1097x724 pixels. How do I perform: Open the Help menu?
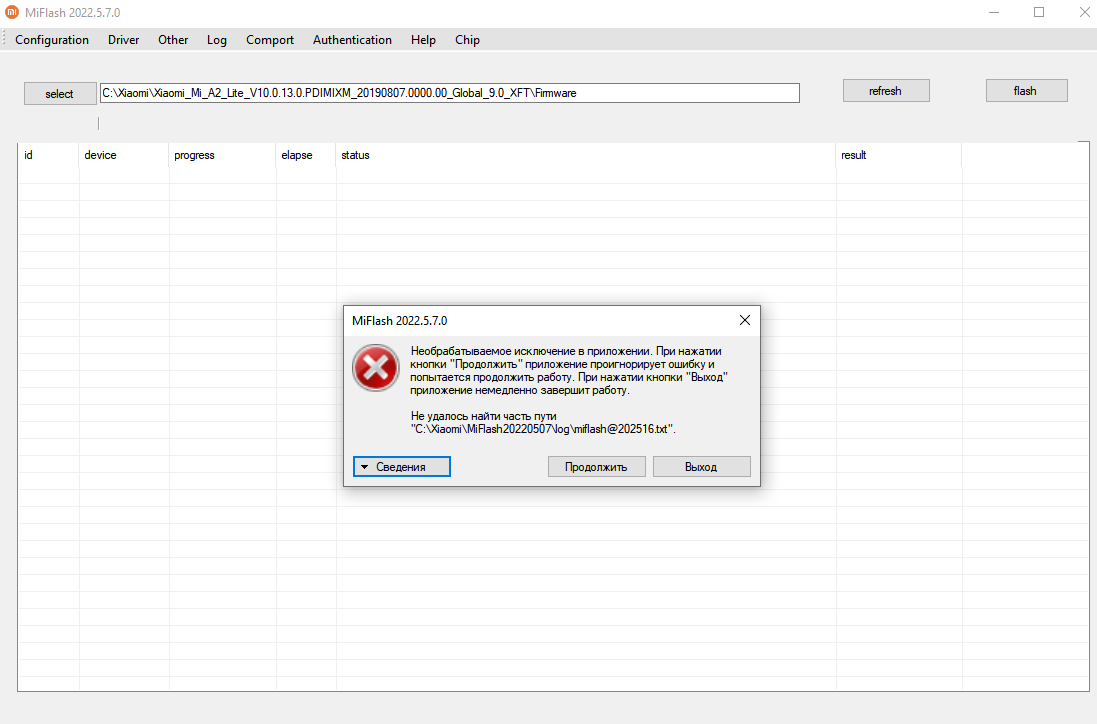(423, 40)
